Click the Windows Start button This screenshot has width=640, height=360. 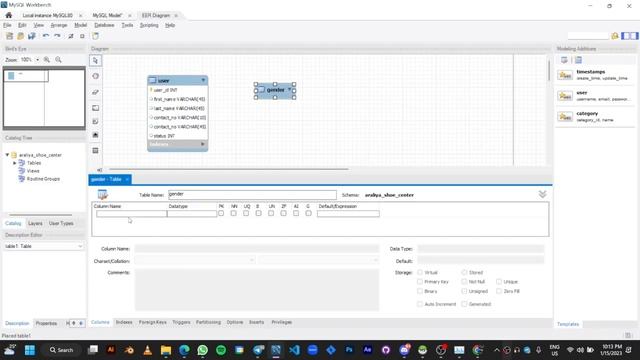pyautogui.click(x=30, y=350)
